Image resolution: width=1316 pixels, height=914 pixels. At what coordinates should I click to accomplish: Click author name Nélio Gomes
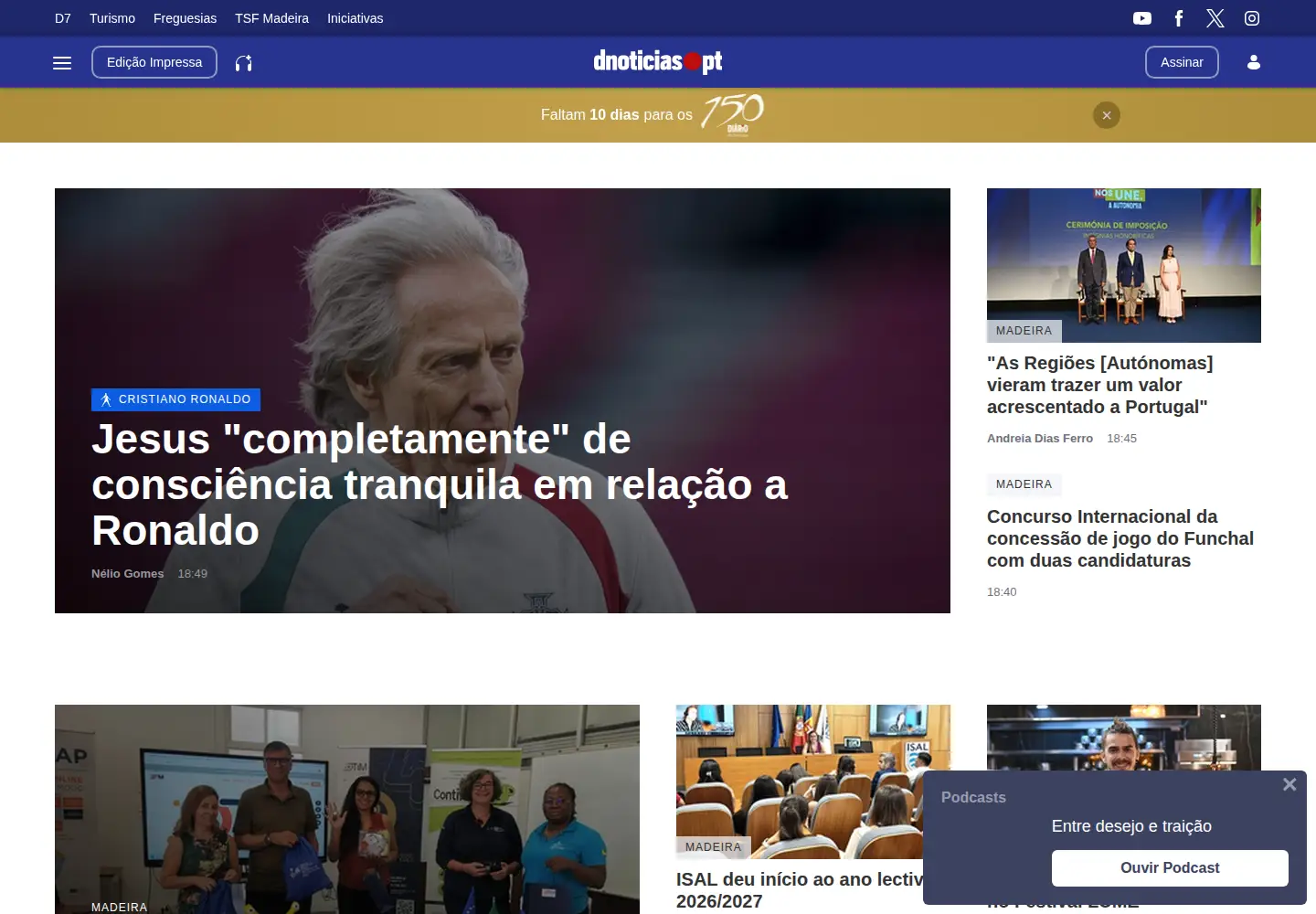pos(128,574)
